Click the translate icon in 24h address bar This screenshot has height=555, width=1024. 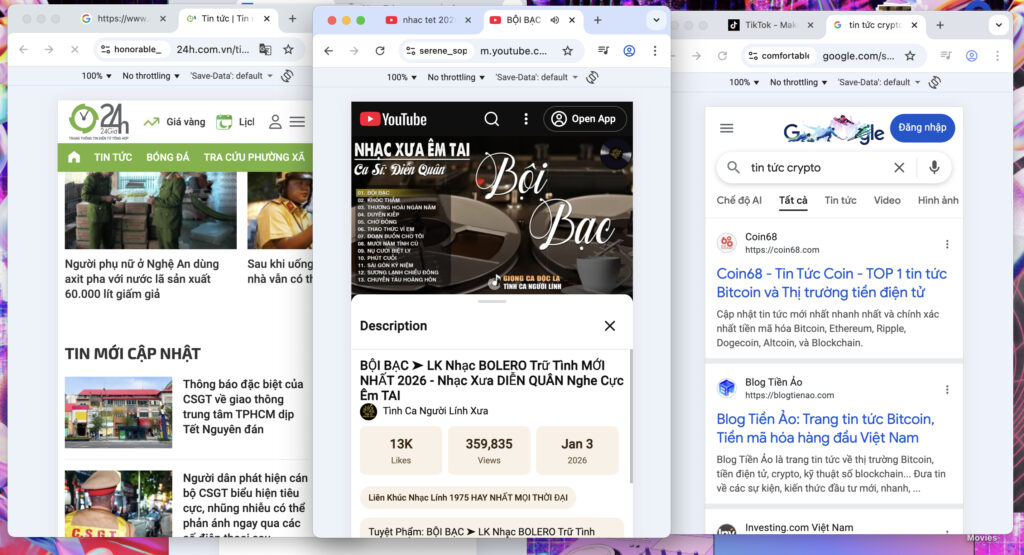coord(265,49)
